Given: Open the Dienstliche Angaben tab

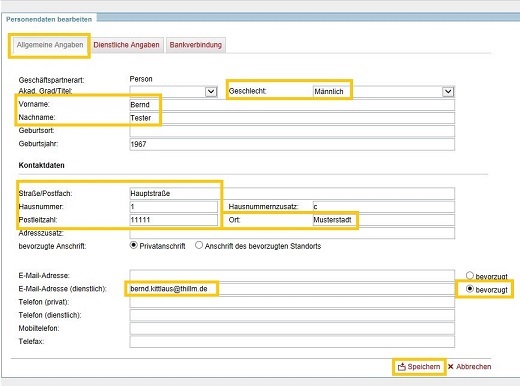Looking at the screenshot, I should (126, 45).
